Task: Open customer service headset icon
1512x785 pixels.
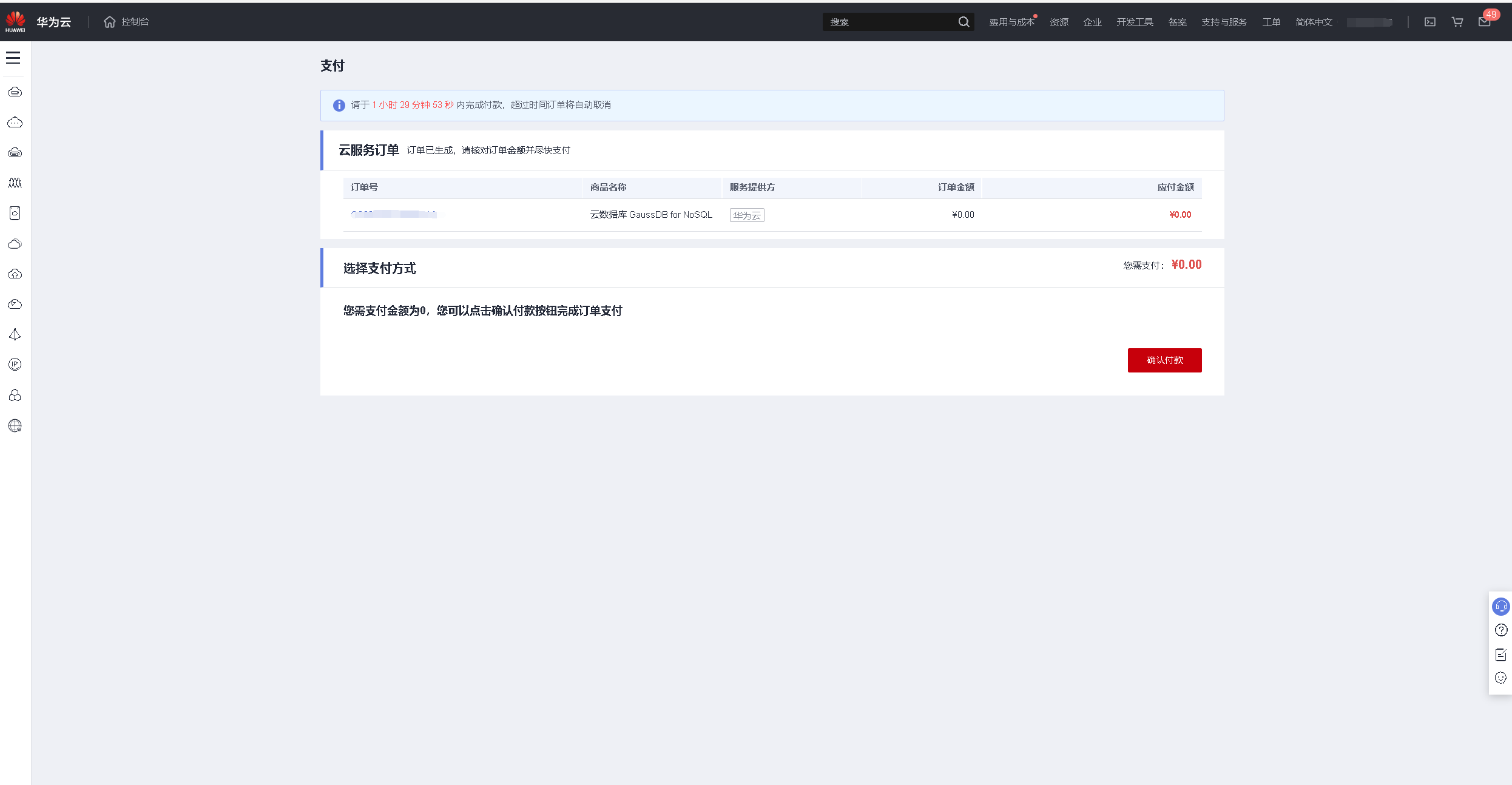Action: (x=1500, y=606)
